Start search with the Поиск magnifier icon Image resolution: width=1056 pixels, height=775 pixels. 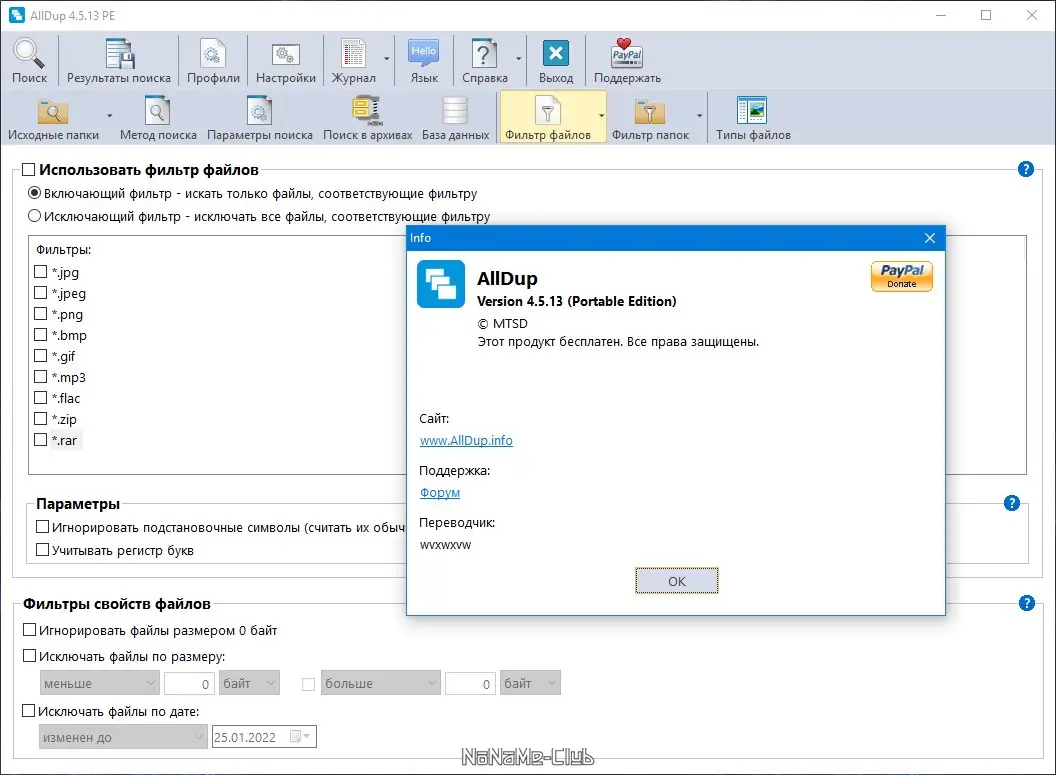click(29, 61)
